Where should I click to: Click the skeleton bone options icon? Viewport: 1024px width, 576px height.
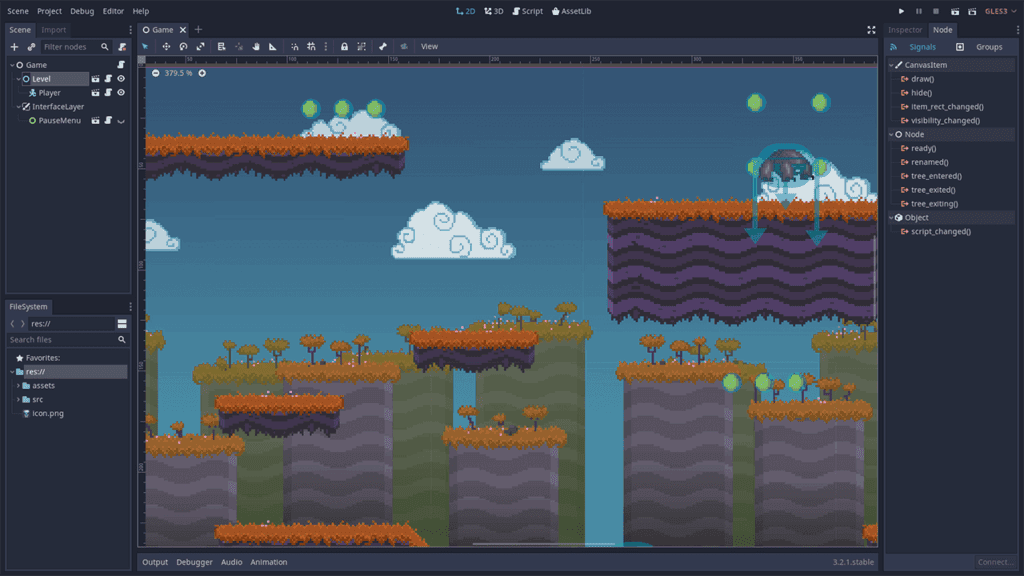coord(383,46)
